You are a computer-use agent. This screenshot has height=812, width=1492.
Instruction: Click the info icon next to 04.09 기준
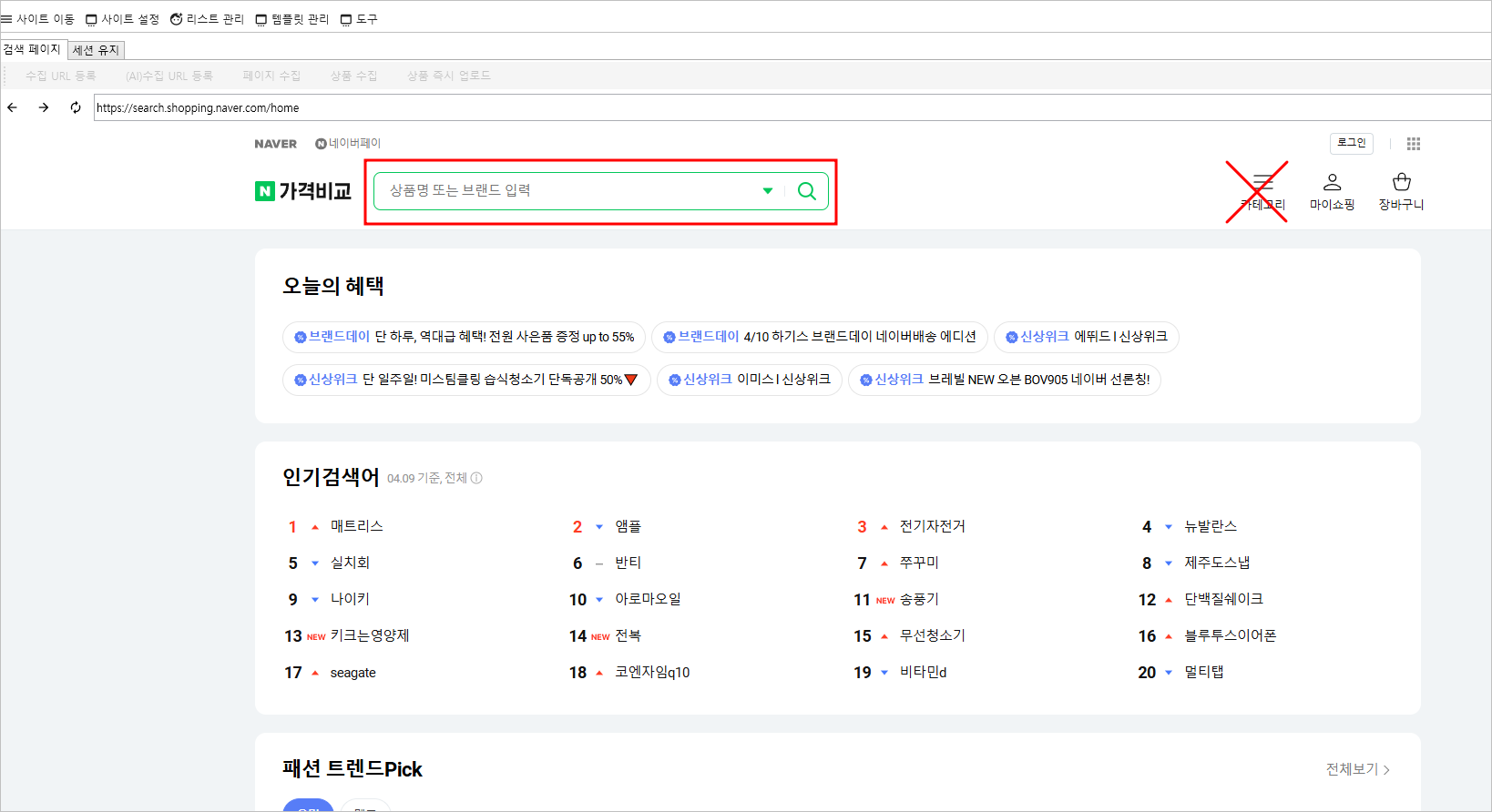476,478
